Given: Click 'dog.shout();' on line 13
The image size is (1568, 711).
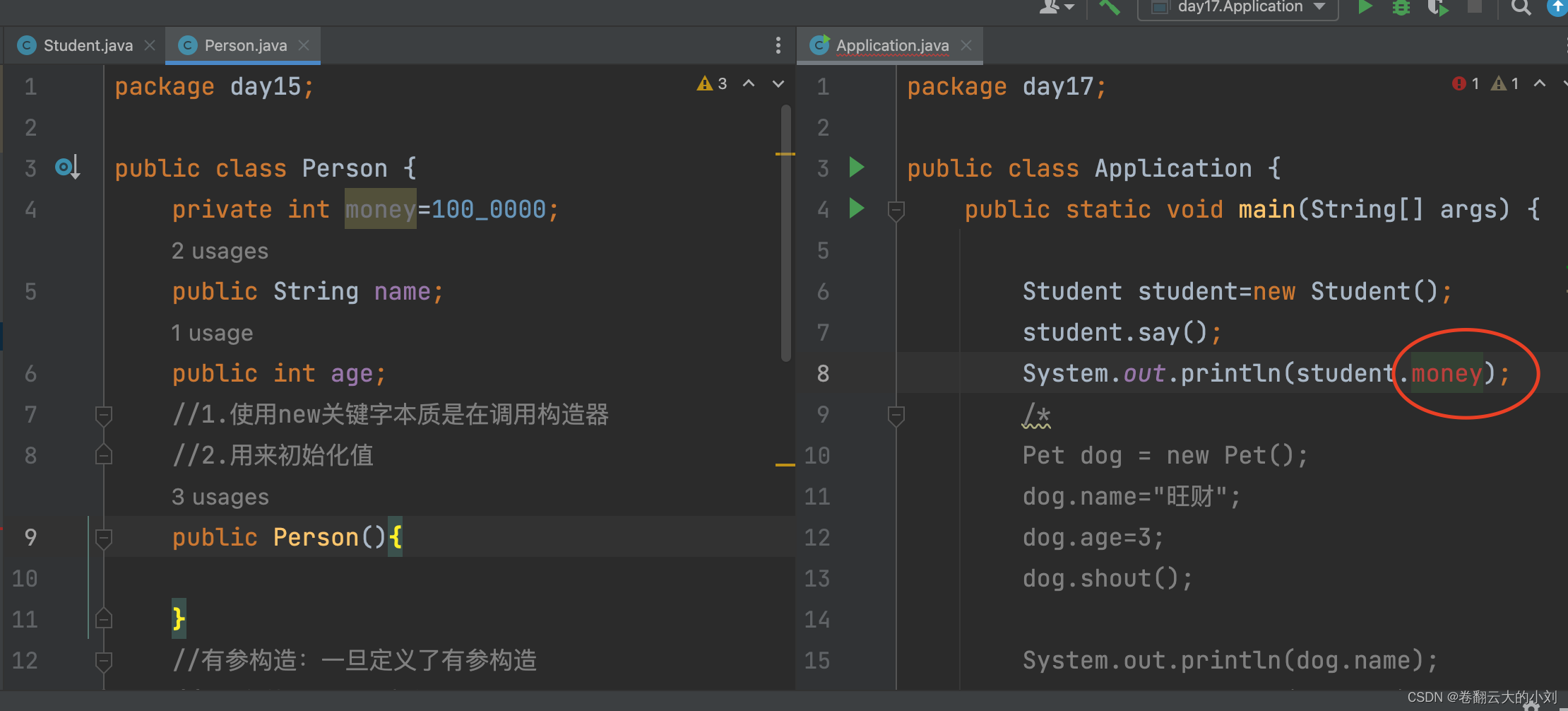Looking at the screenshot, I should [x=1108, y=578].
